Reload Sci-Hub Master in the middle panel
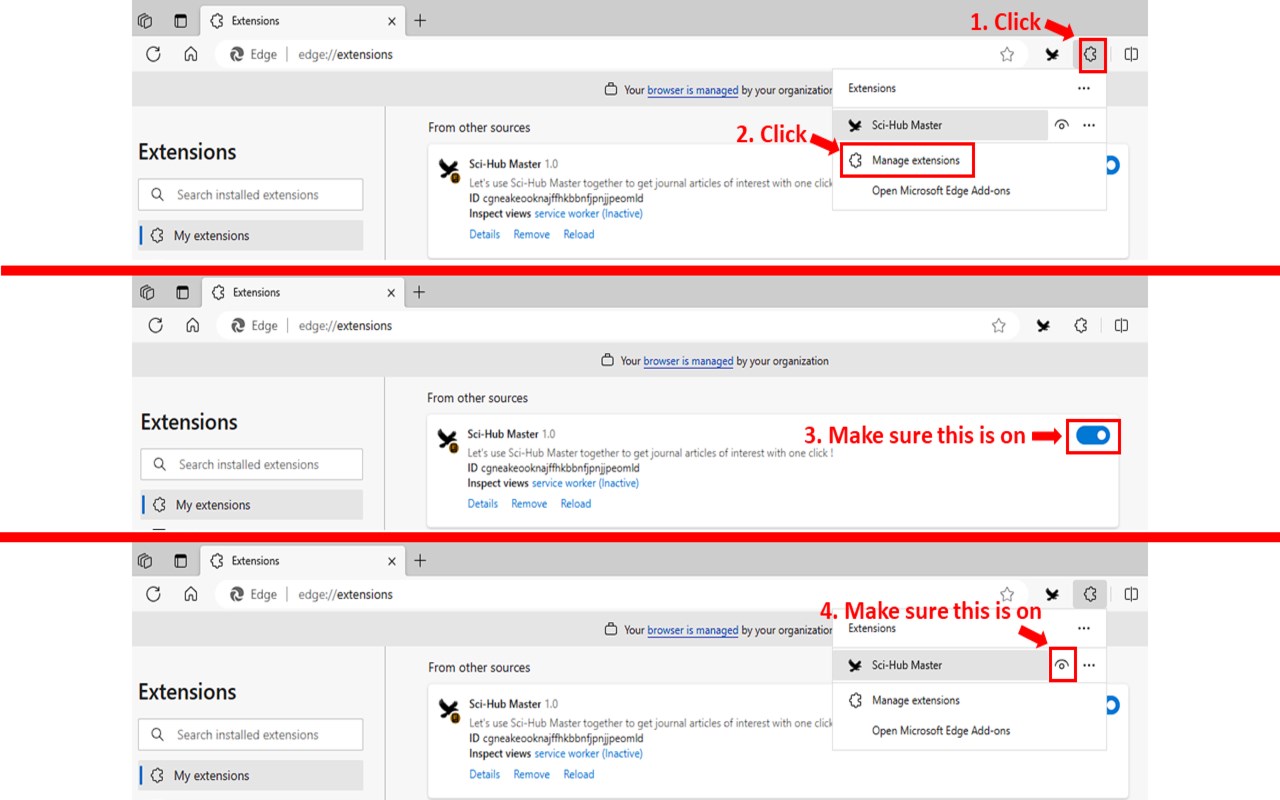 point(576,504)
